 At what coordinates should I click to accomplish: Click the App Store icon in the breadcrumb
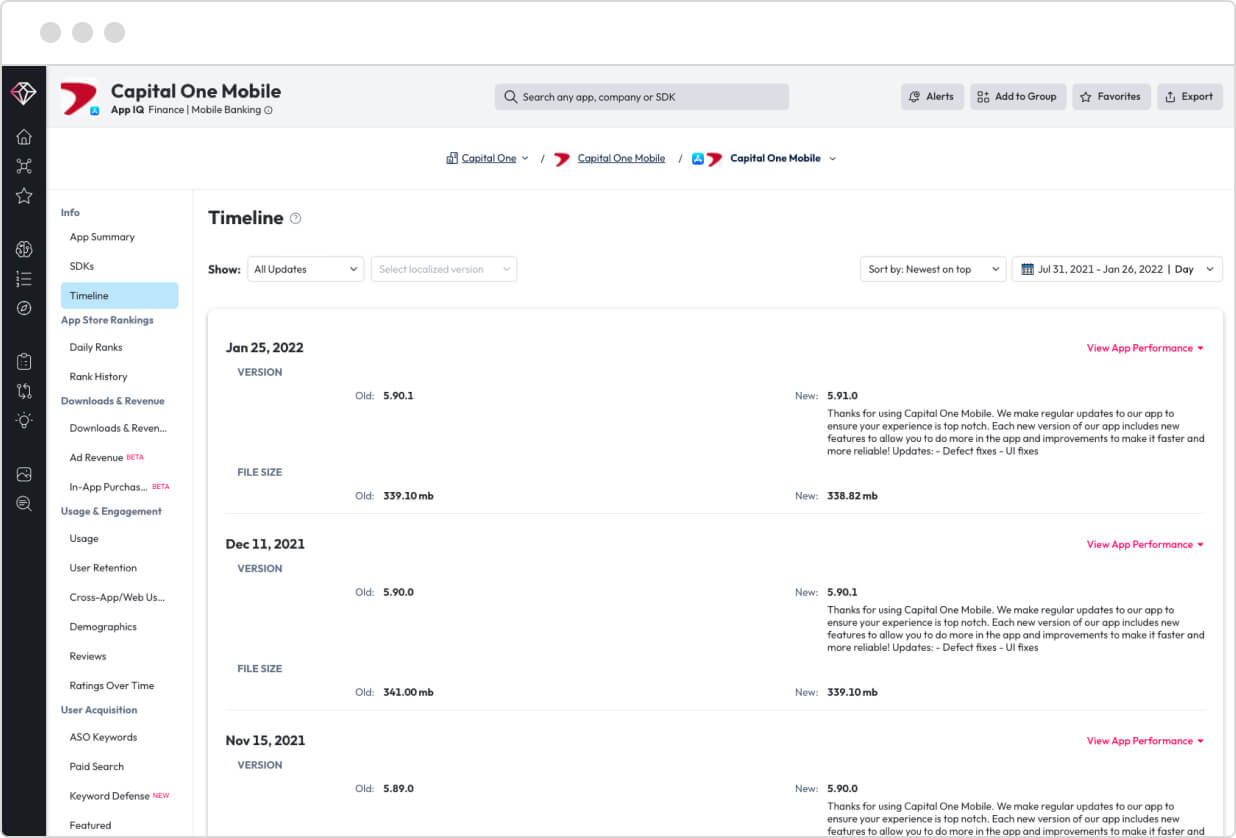pos(698,159)
